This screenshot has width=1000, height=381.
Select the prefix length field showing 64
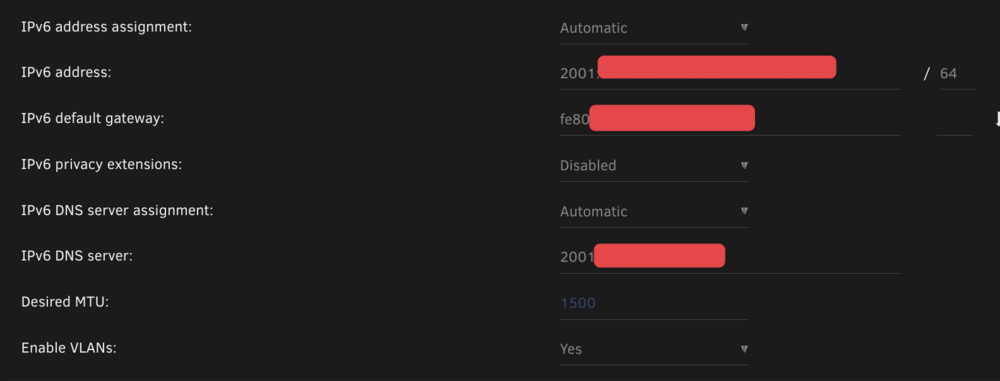pyautogui.click(x=957, y=73)
